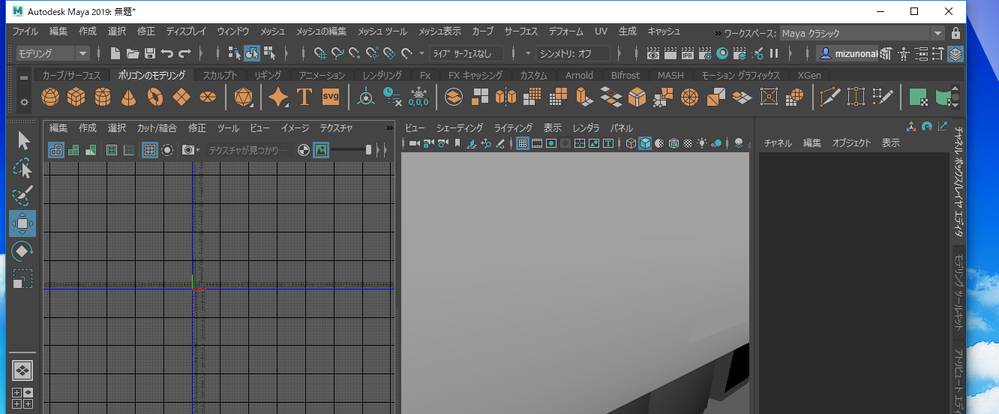The image size is (999, 414).
Task: Open the File menu
Action: [x=25, y=31]
